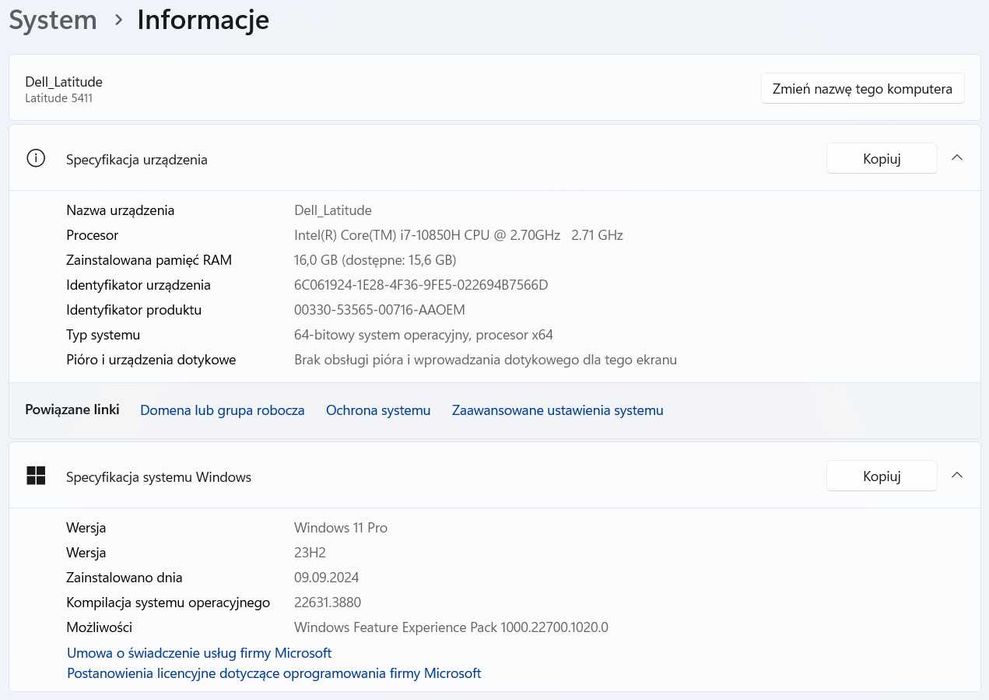Collapse the Specyfikacja systemu Windows section chevron
The image size is (989, 700).
(x=957, y=475)
